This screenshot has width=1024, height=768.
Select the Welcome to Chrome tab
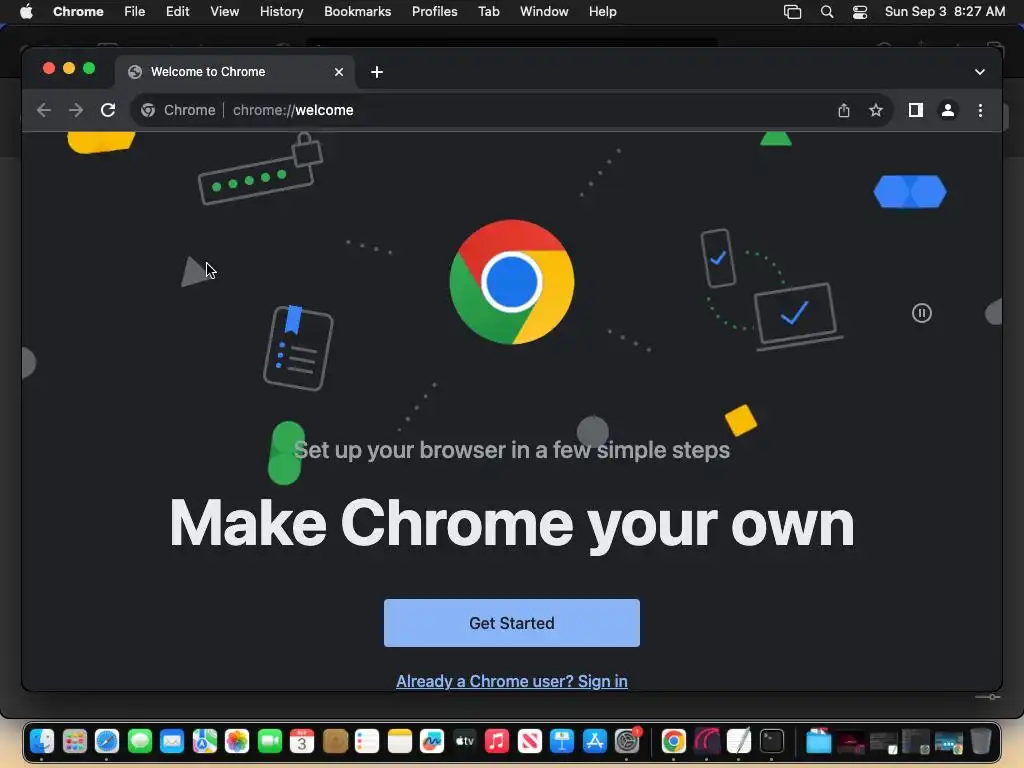235,72
